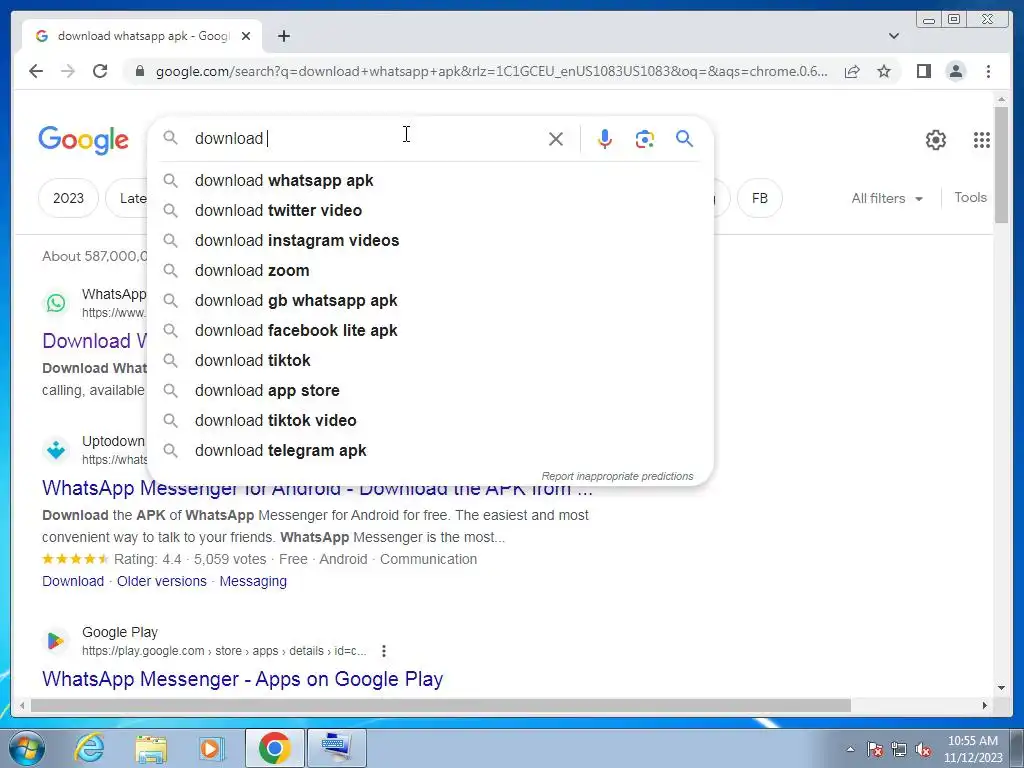
Task: Launch Internet Explorer from taskbar
Action: [x=89, y=748]
